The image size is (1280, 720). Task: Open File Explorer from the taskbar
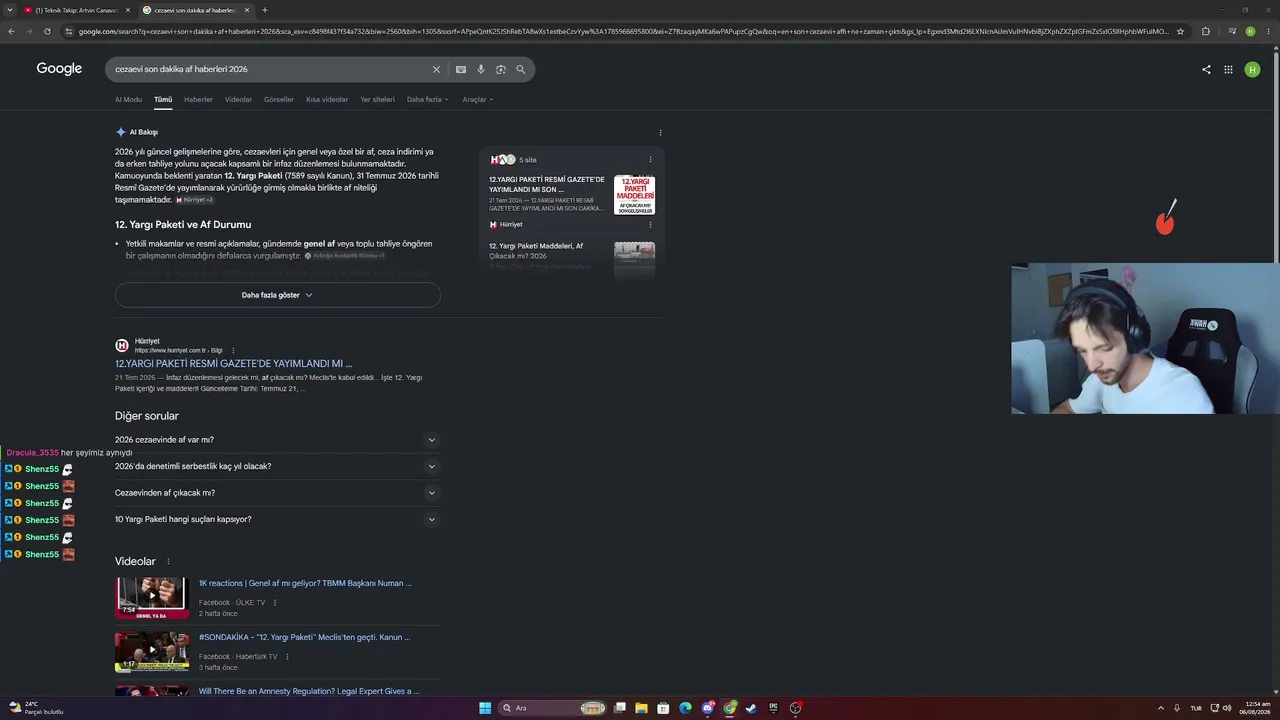click(x=641, y=708)
